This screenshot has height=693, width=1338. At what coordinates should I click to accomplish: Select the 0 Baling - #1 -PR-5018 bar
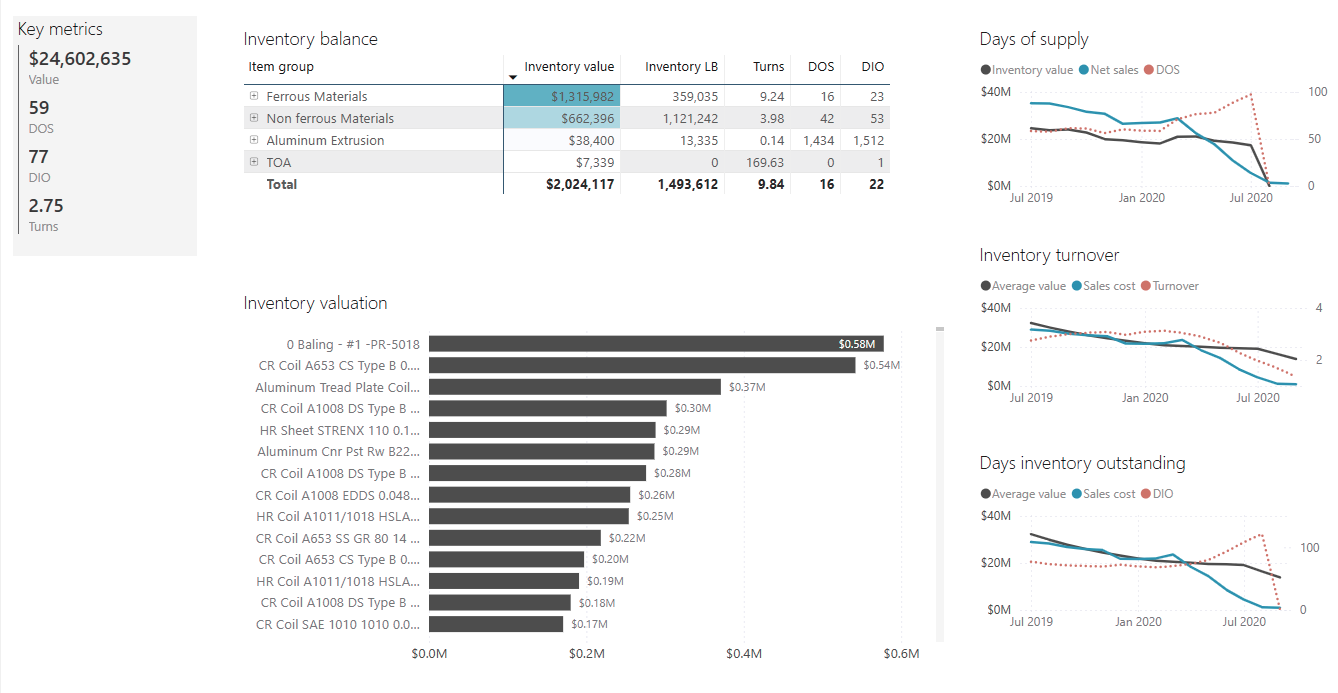point(656,344)
